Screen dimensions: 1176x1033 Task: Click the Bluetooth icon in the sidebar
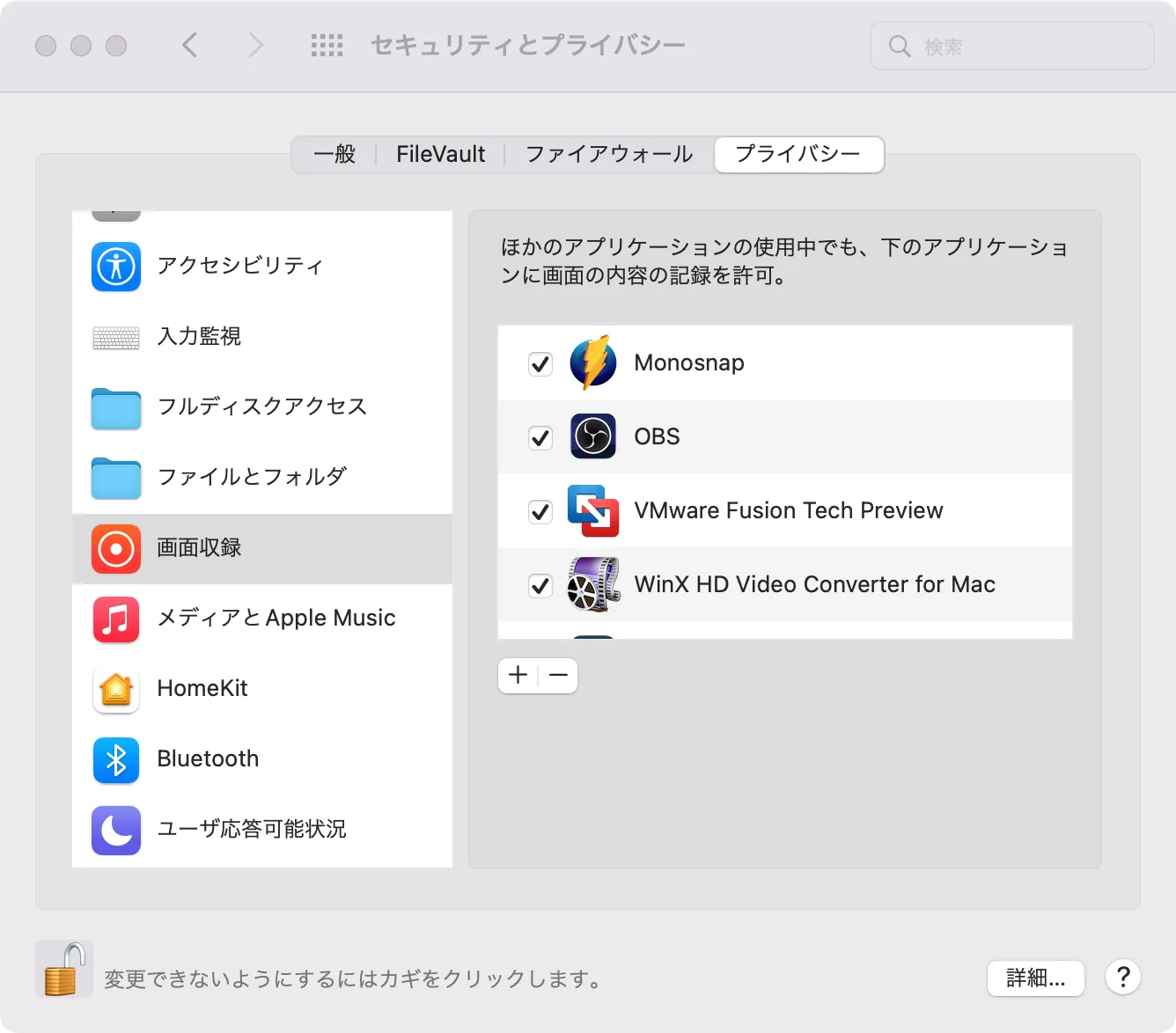point(116,760)
